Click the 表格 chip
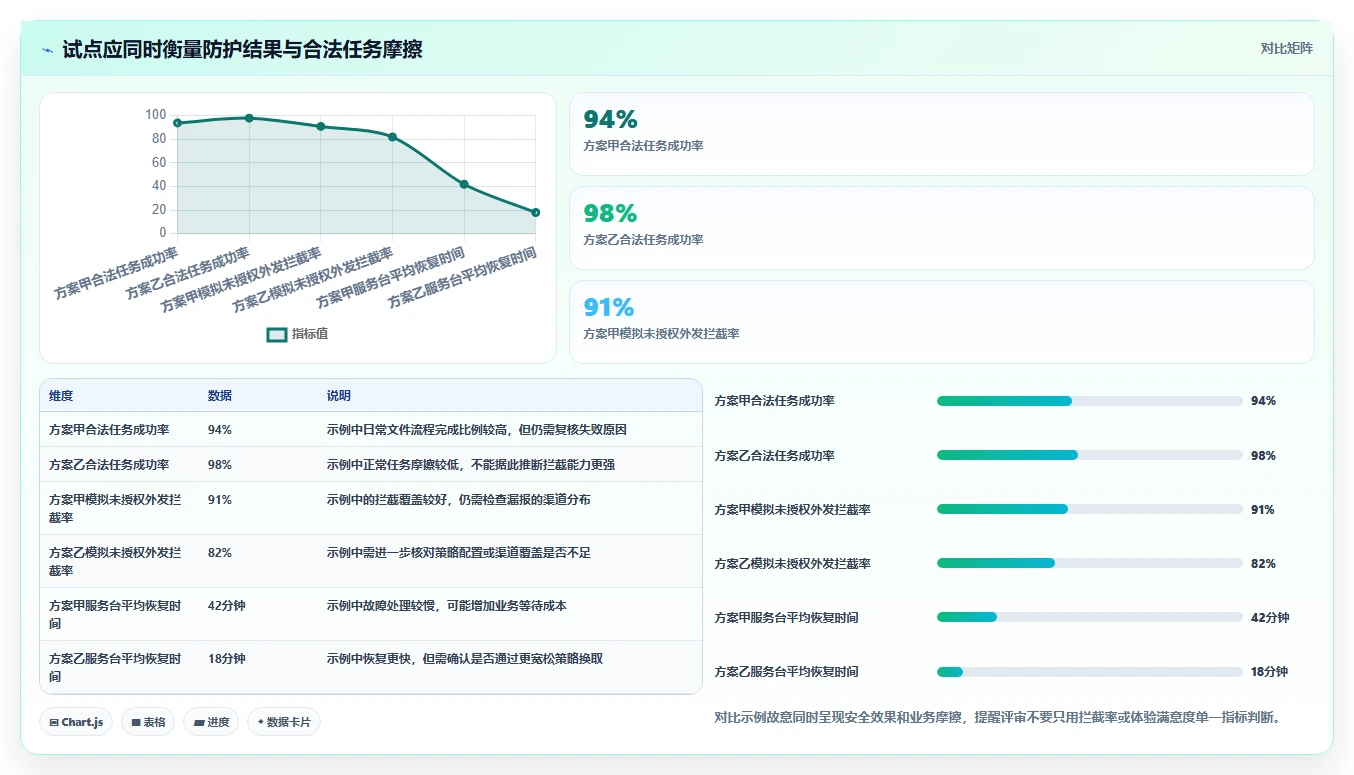Image resolution: width=1354 pixels, height=775 pixels. point(148,722)
